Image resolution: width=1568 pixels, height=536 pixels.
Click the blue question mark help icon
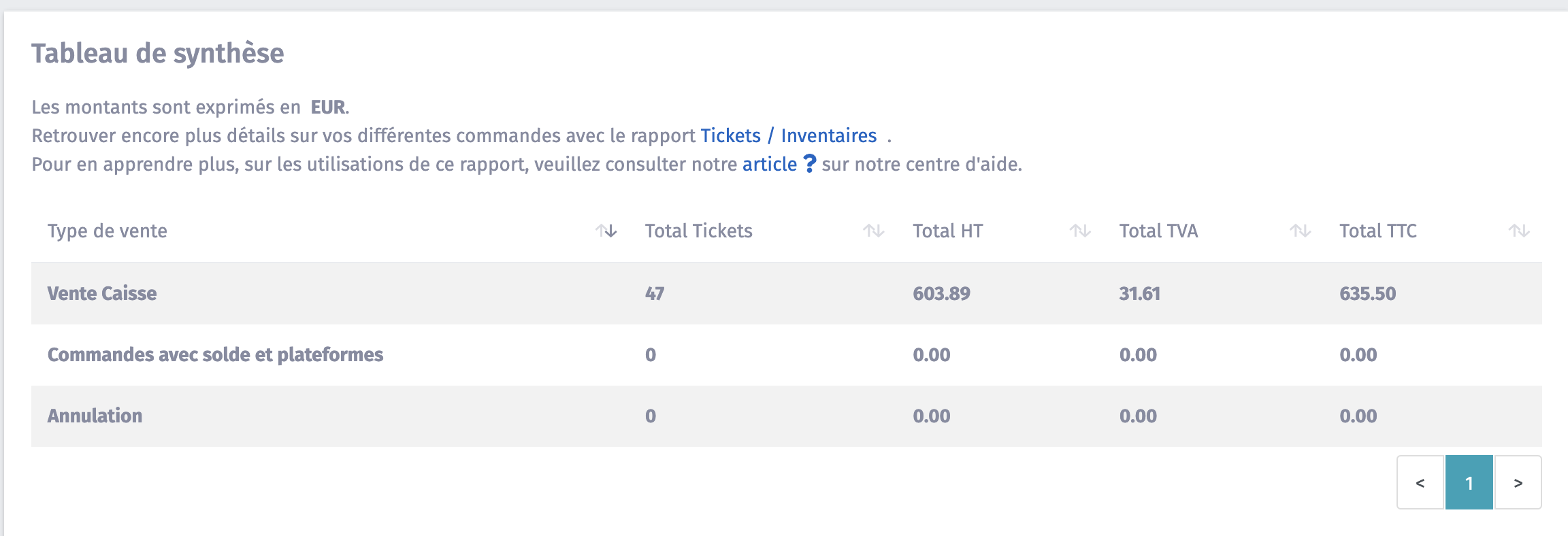(809, 164)
